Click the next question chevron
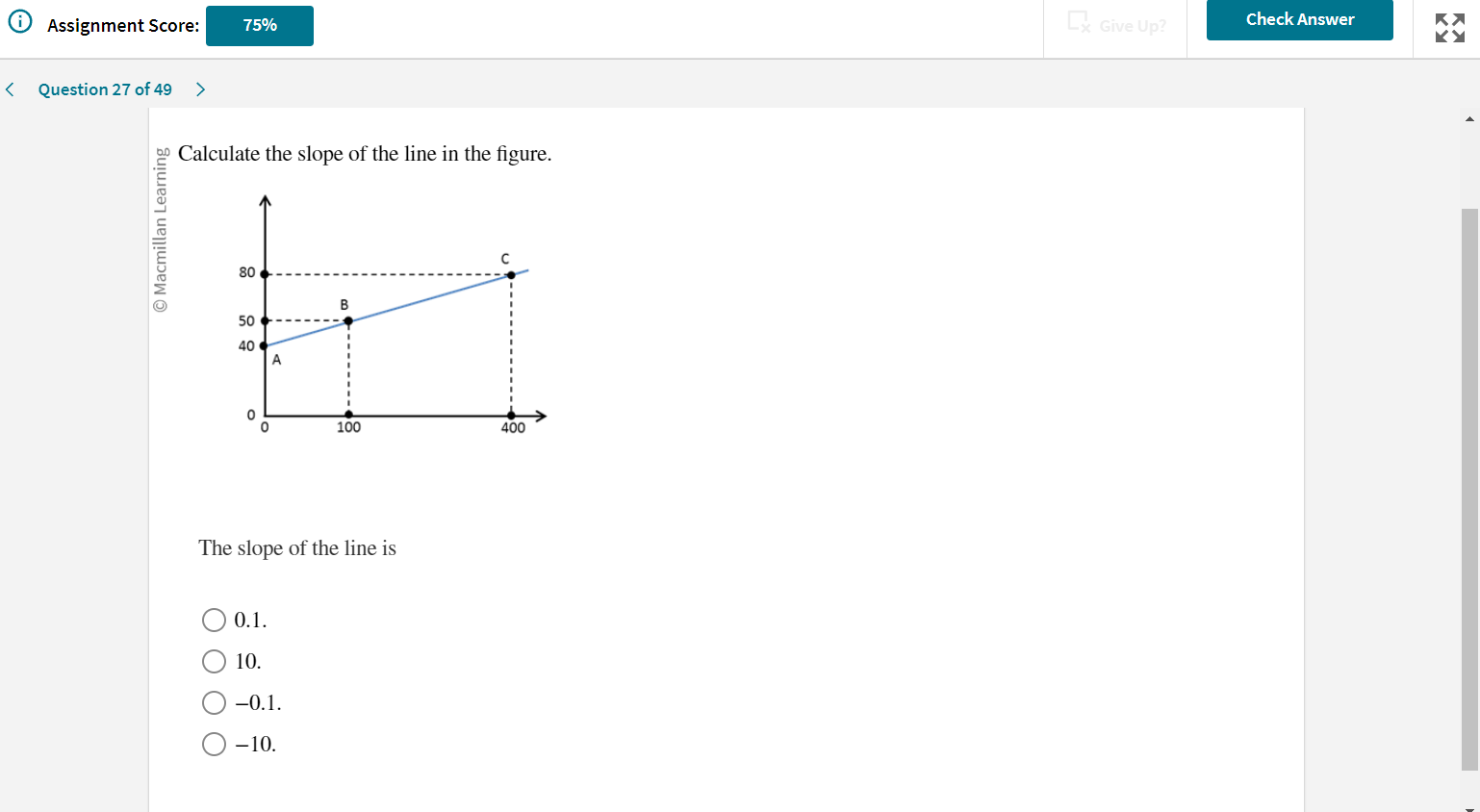The width and height of the screenshot is (1480, 812). coord(200,89)
